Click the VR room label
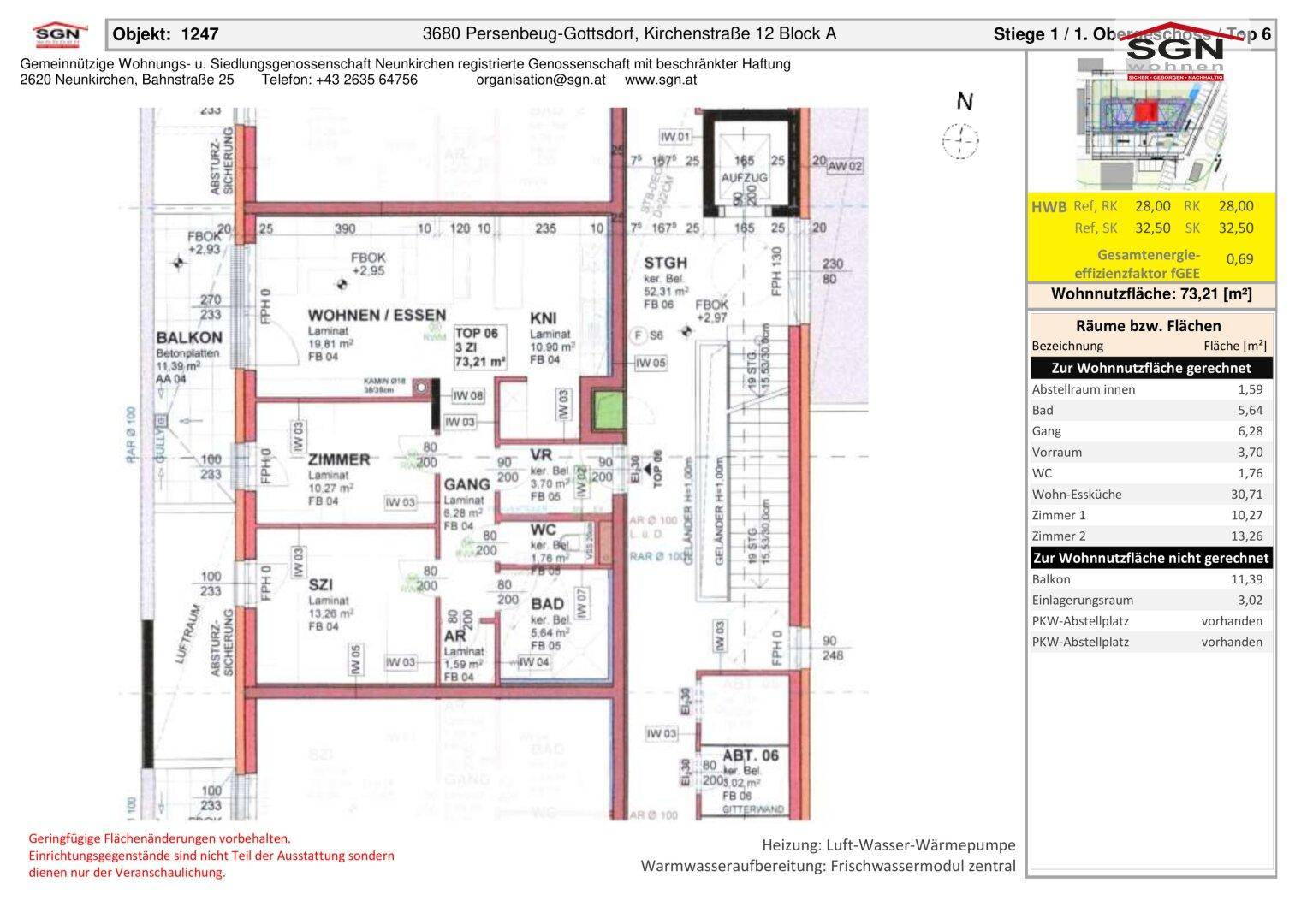 coord(541,455)
